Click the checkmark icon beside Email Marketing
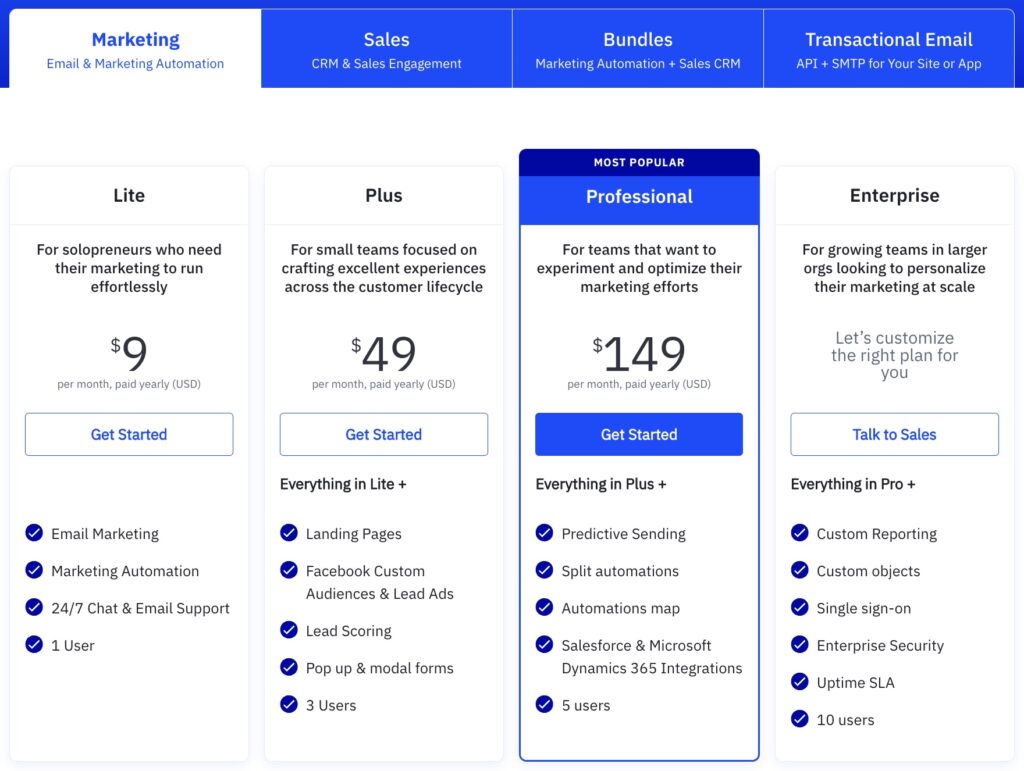 pos(34,533)
